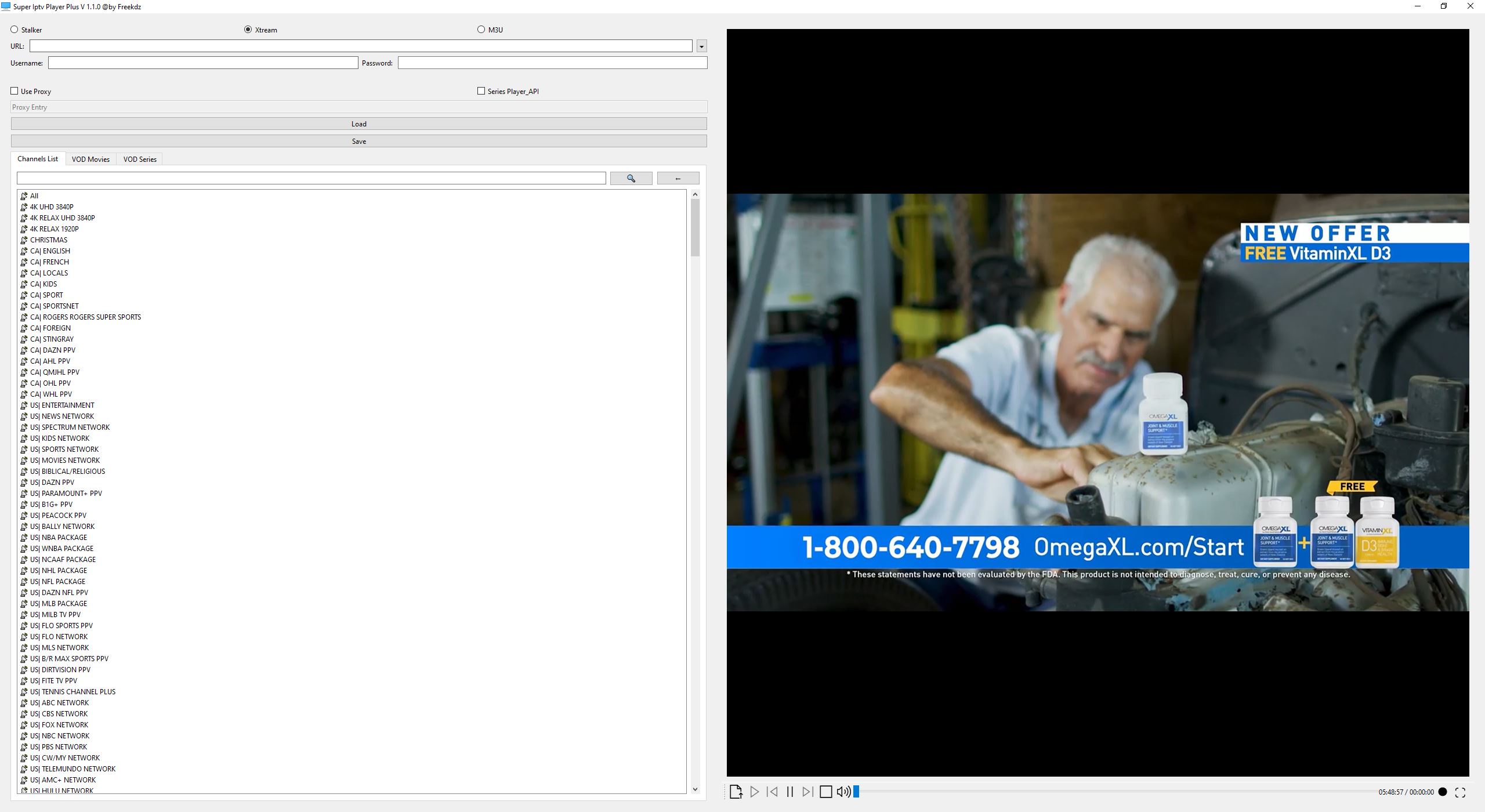The height and width of the screenshot is (812, 1485).
Task: Click the Save button
Action: coord(358,141)
